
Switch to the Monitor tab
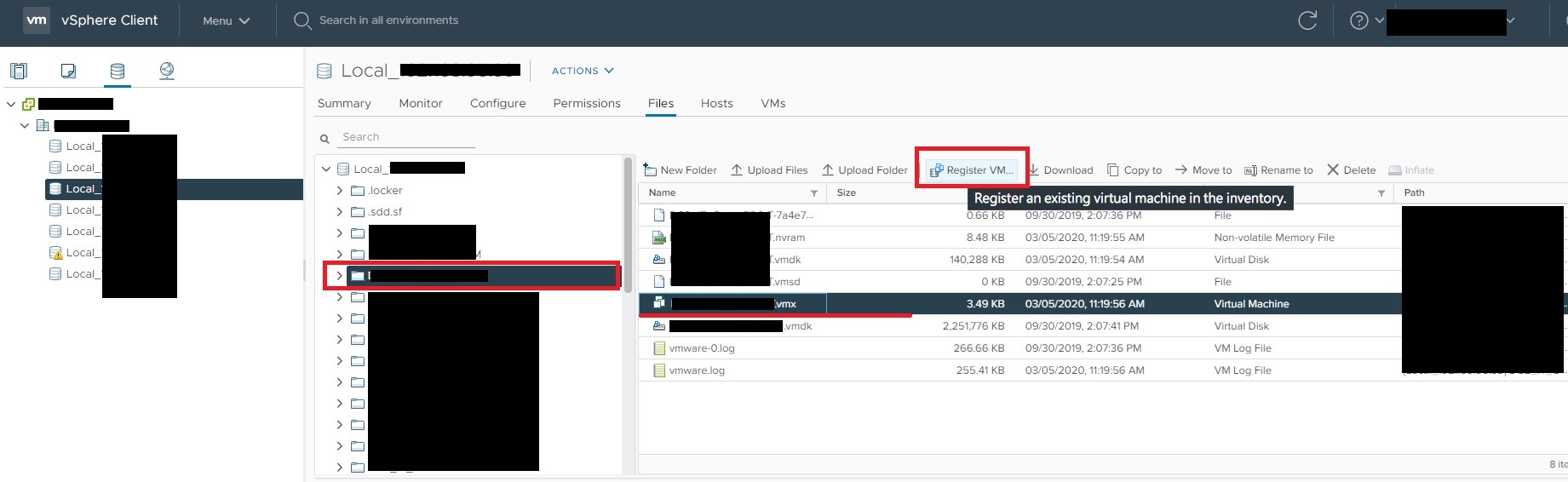tap(421, 103)
